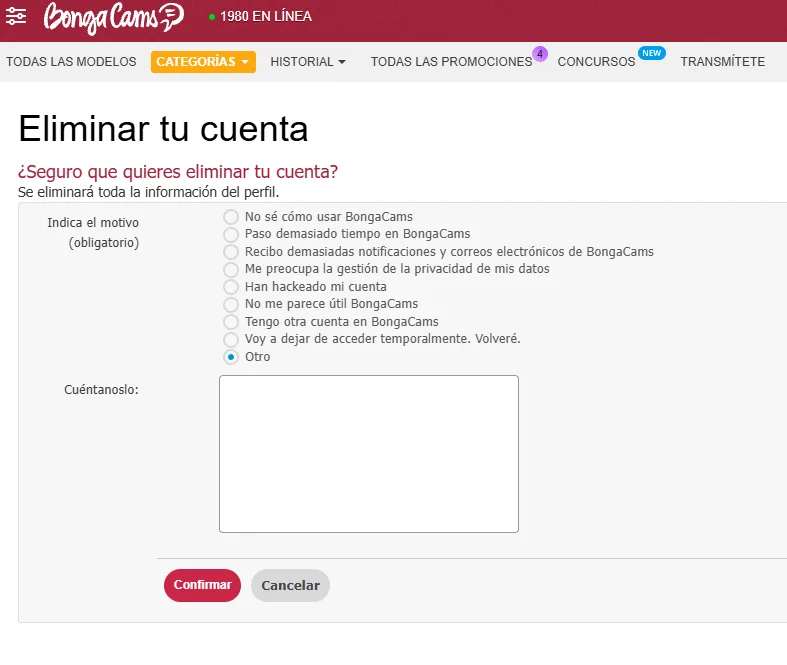Screen dimensions: 787x665
Task: Select "Paso demasiado tiempo en BongaCams" reason
Action: click(x=231, y=234)
